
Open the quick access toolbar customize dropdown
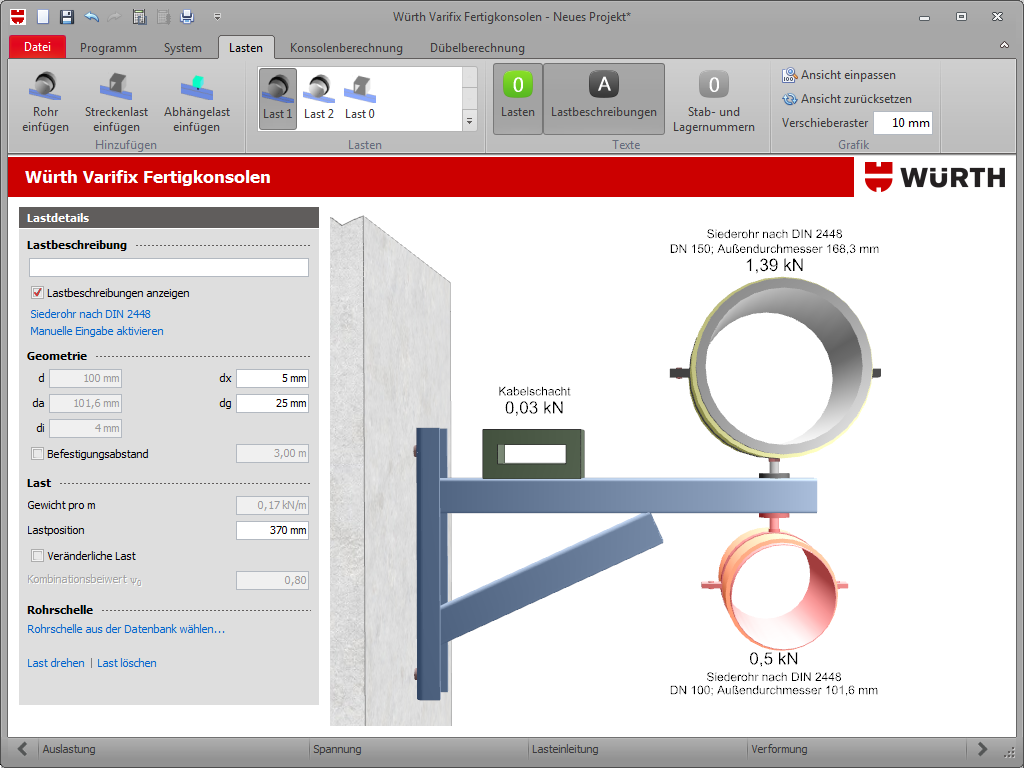[x=217, y=16]
